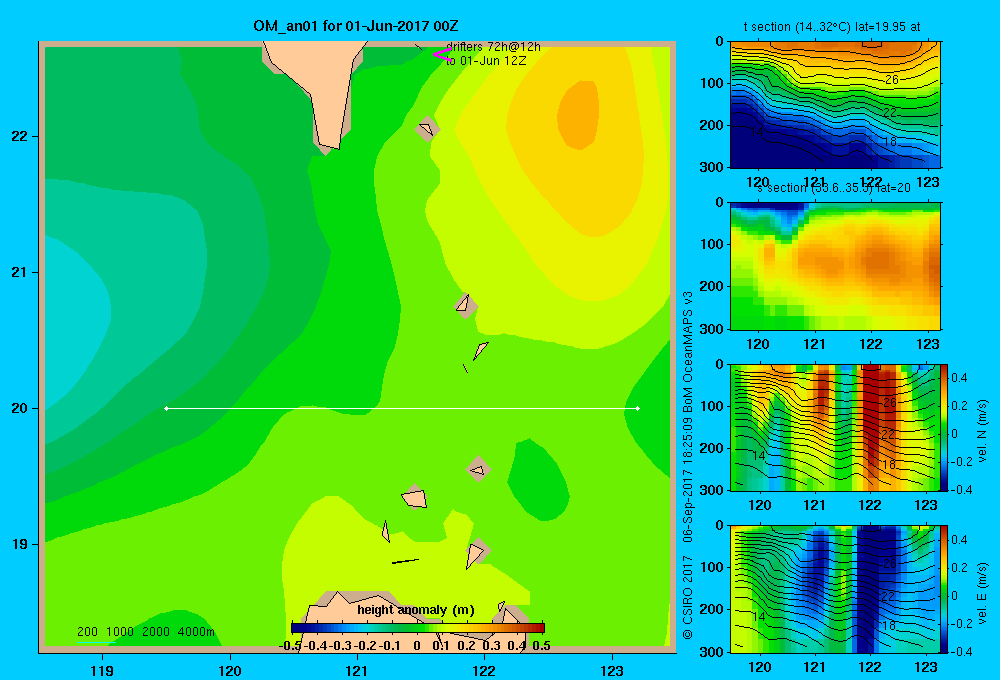Click the 'vel. E (m/s)' axis label

983,593
